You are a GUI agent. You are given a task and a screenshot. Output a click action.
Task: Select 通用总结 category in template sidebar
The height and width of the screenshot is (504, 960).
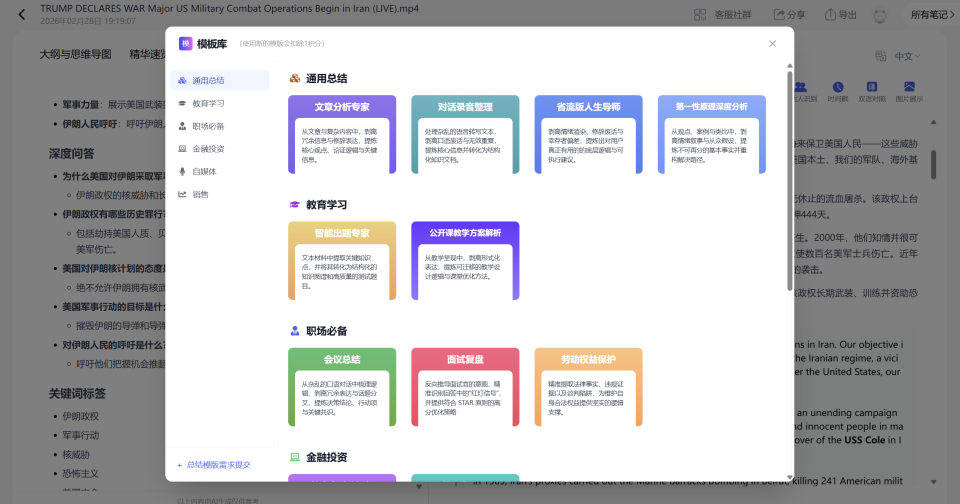coord(220,80)
